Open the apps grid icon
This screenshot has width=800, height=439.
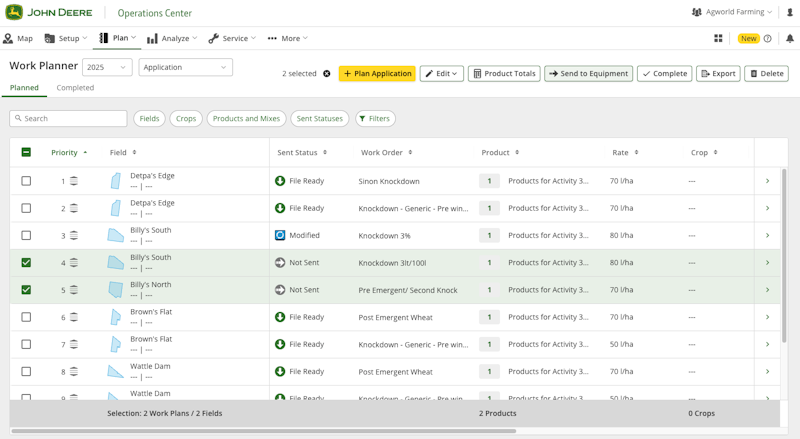(718, 38)
